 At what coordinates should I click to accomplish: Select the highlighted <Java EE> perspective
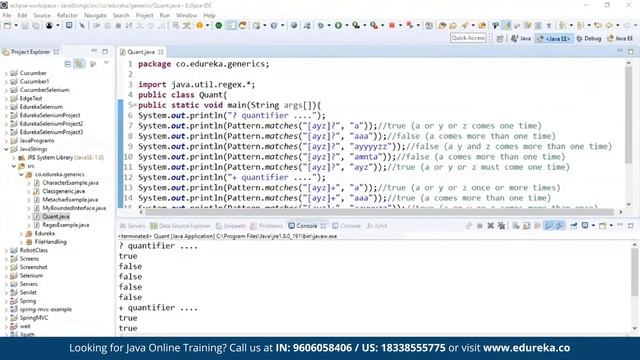[554, 38]
